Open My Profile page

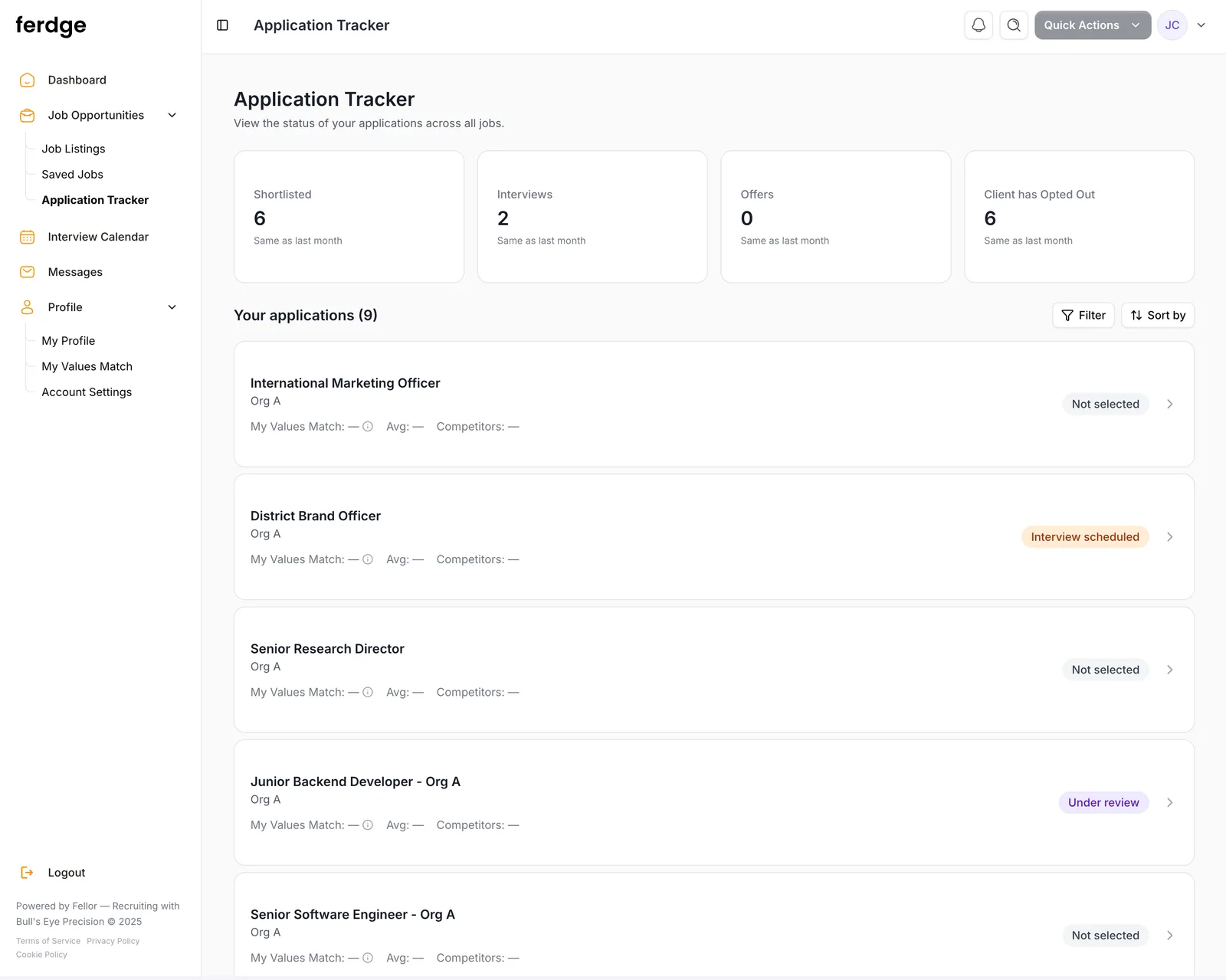coord(68,341)
